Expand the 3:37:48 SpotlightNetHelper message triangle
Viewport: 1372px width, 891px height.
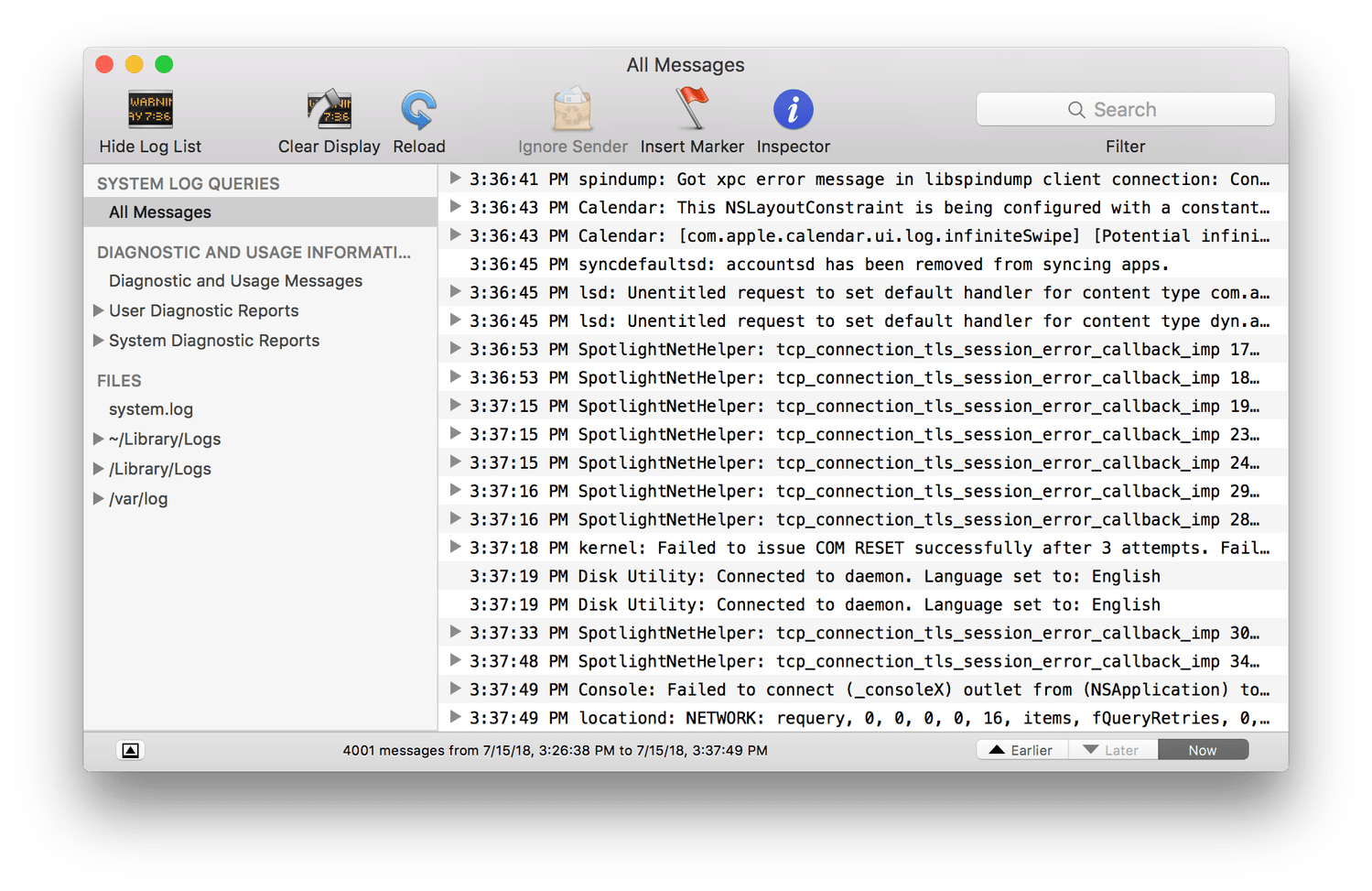455,660
